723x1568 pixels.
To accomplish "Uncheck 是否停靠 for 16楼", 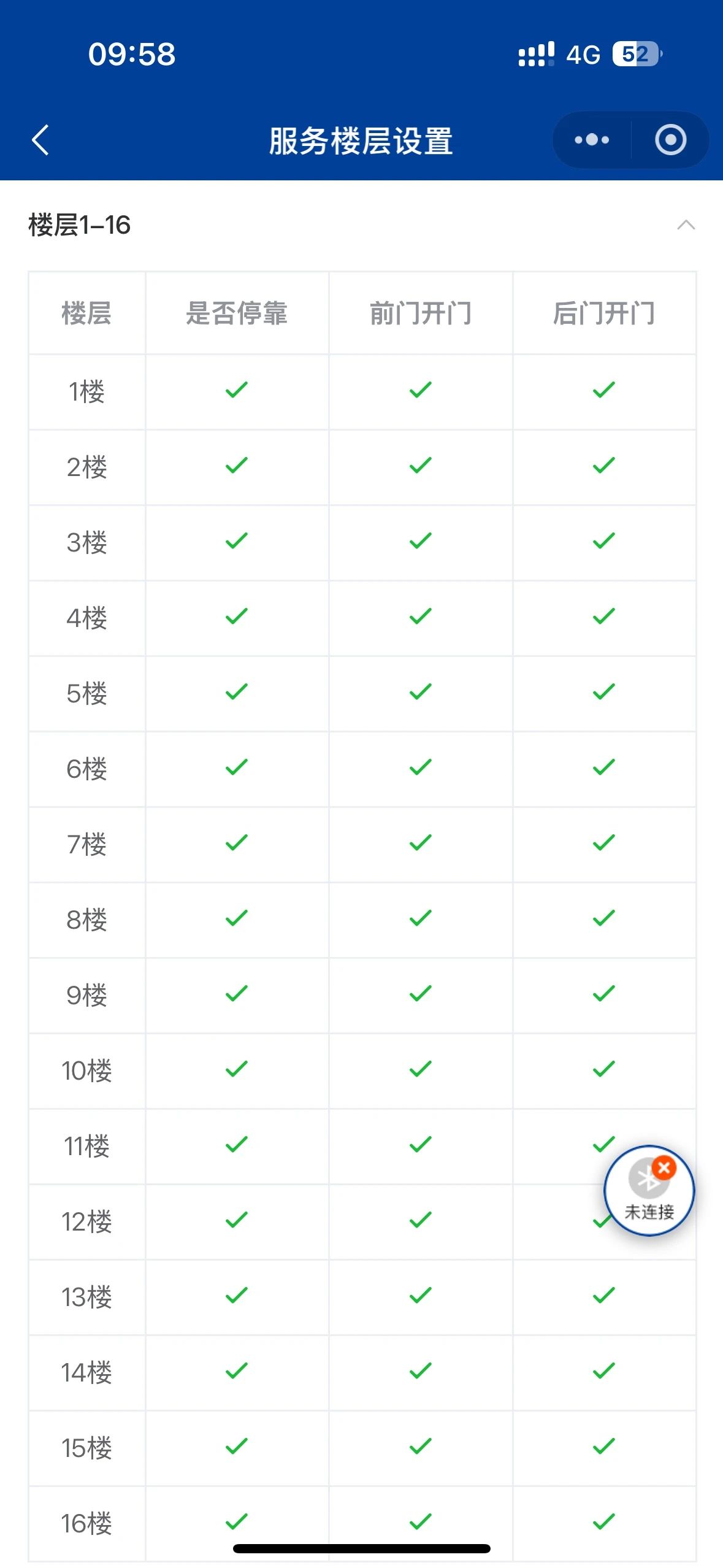I will coord(237,1522).
